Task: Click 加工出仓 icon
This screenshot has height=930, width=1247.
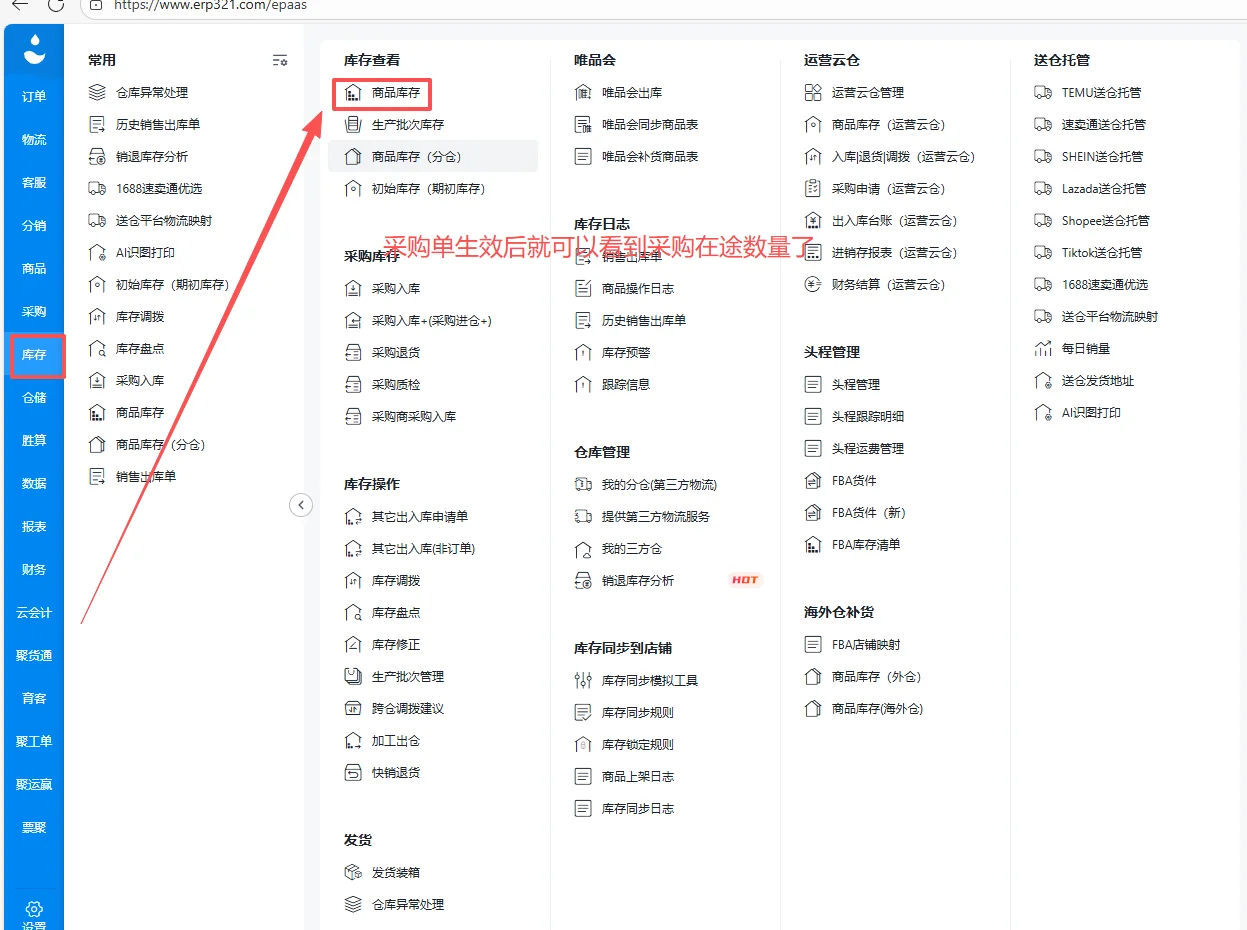Action: [x=352, y=741]
